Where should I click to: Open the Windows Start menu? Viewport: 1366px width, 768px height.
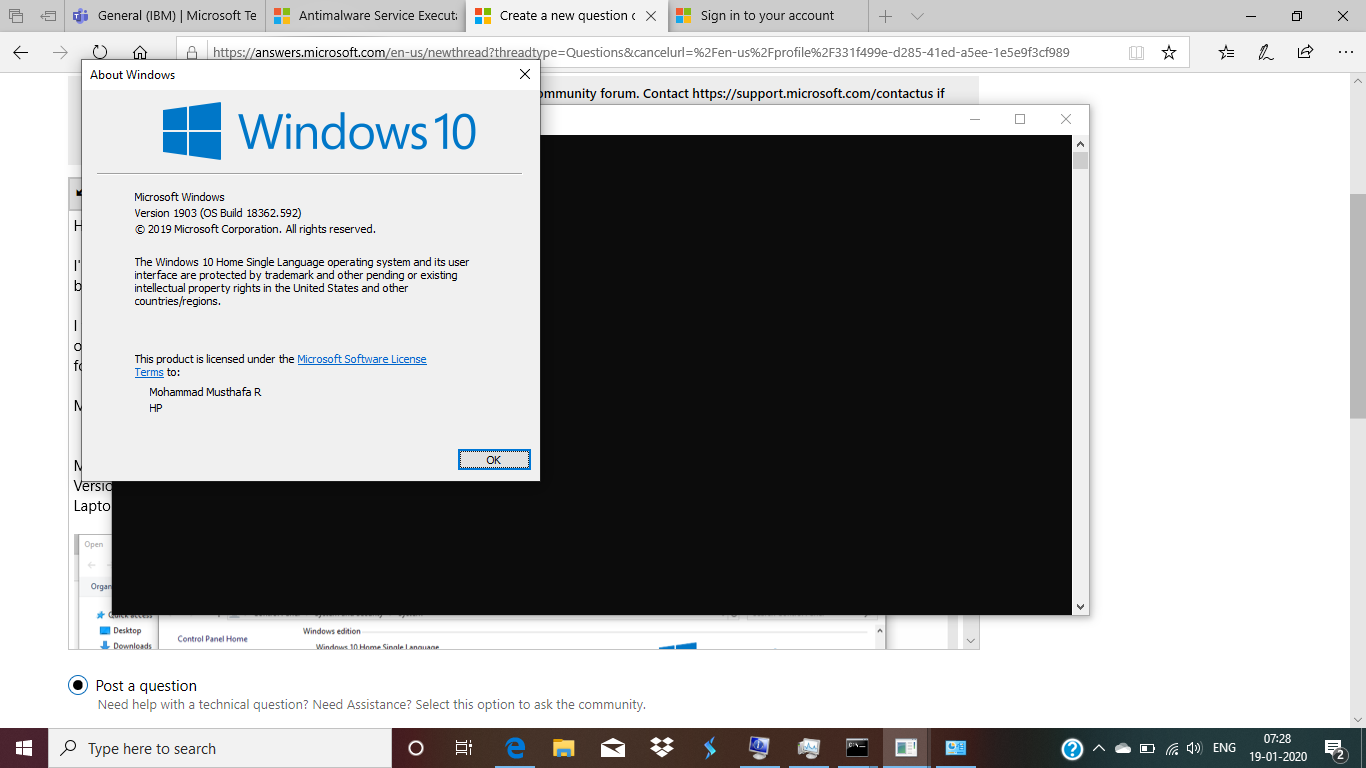tap(24, 748)
